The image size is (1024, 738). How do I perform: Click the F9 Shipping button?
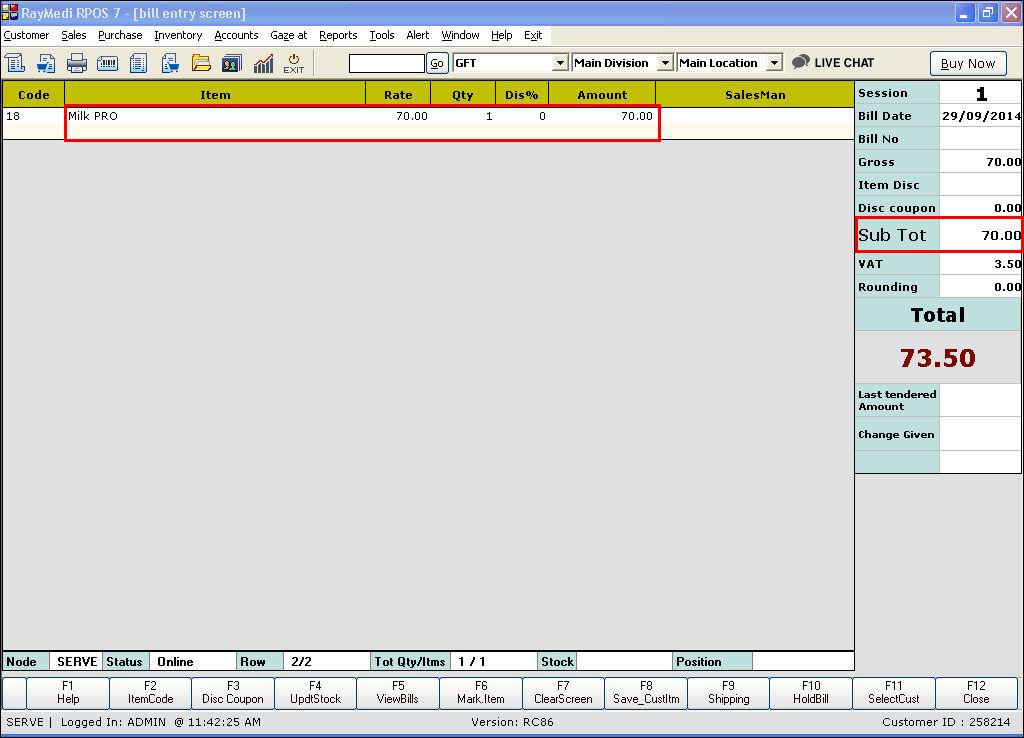tap(728, 692)
